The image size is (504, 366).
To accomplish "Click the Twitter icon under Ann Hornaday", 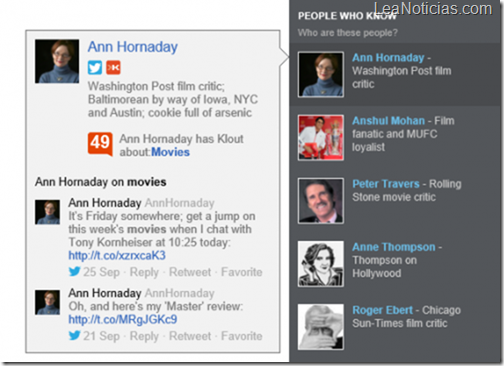I will point(95,68).
